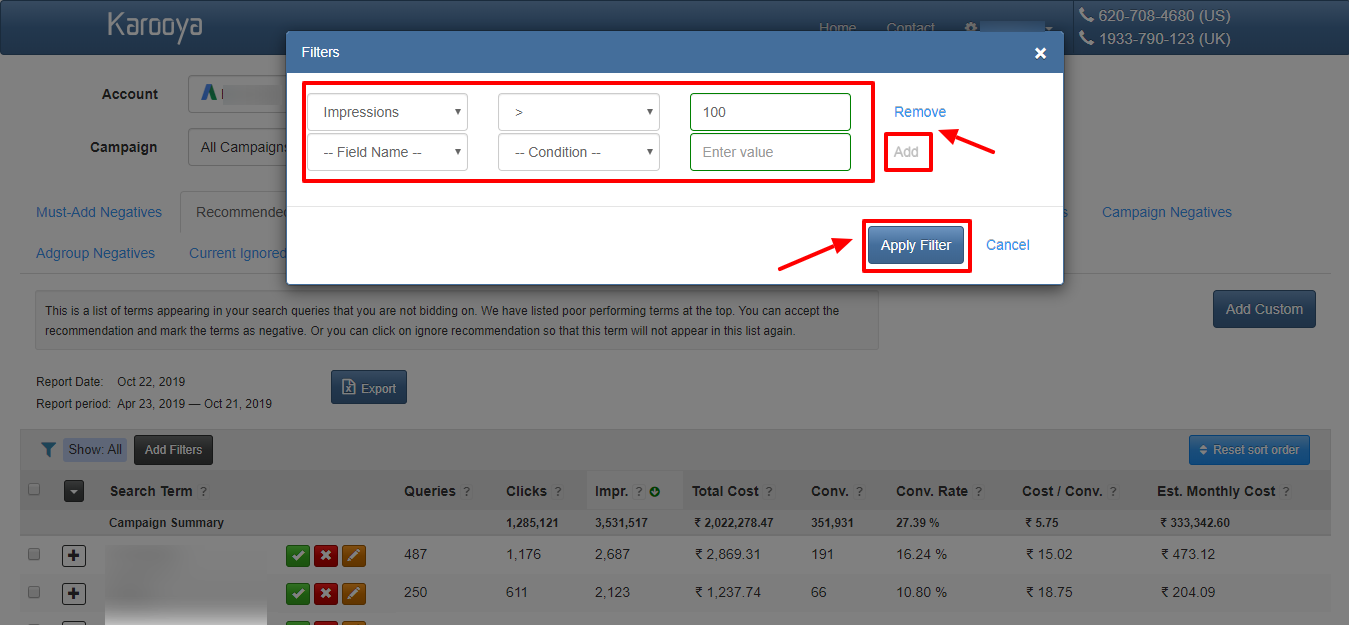Sort by Conv. Rate column header
This screenshot has height=625, width=1349.
pyautogui.click(x=932, y=491)
